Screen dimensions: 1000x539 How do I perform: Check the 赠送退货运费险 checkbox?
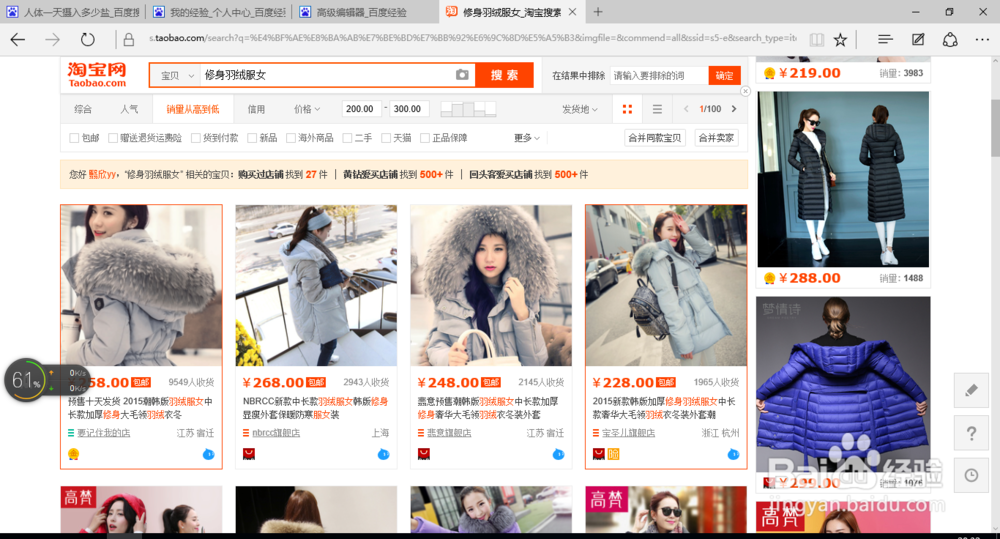pyautogui.click(x=113, y=138)
